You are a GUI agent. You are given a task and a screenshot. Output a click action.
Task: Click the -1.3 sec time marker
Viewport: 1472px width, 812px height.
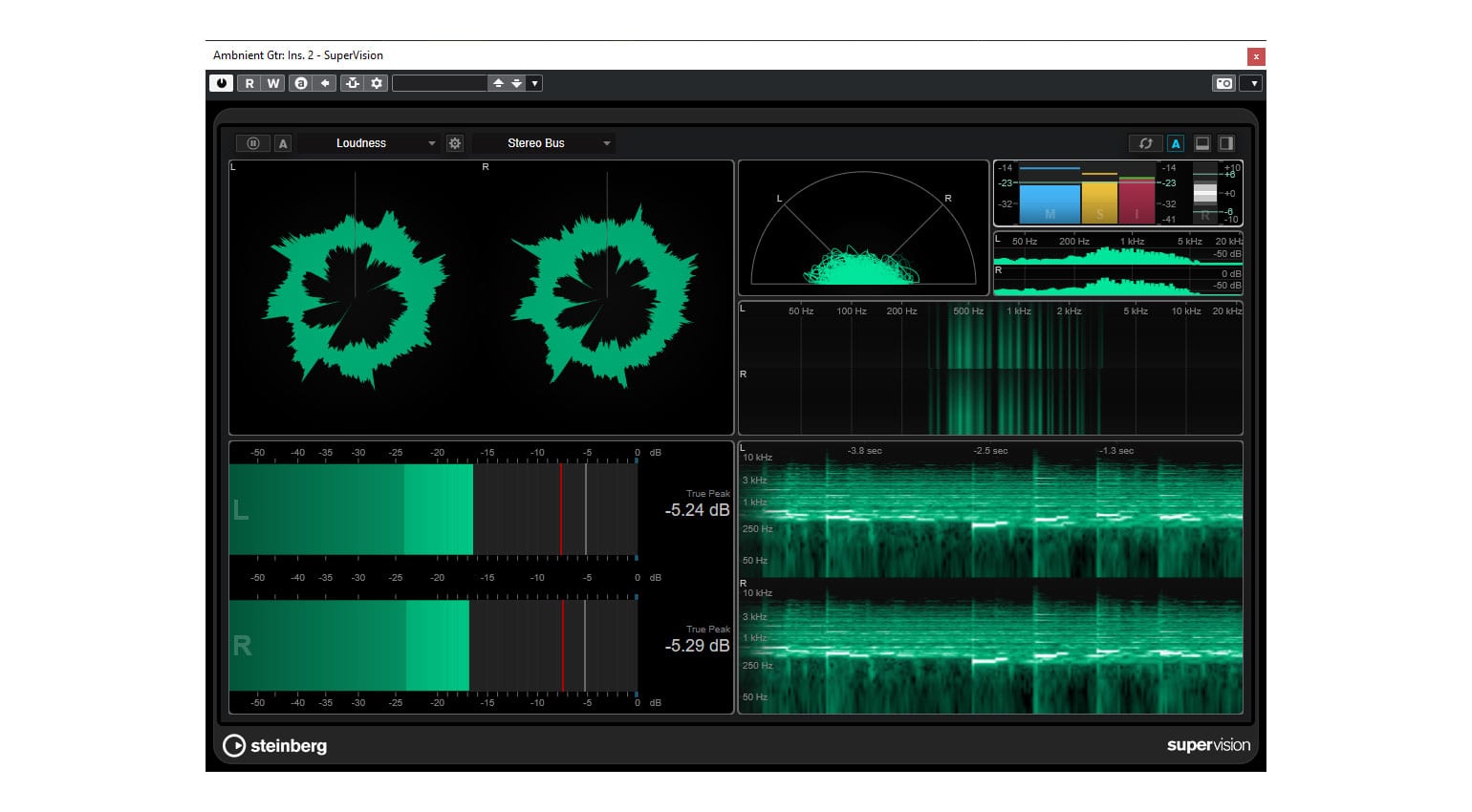(x=1116, y=451)
